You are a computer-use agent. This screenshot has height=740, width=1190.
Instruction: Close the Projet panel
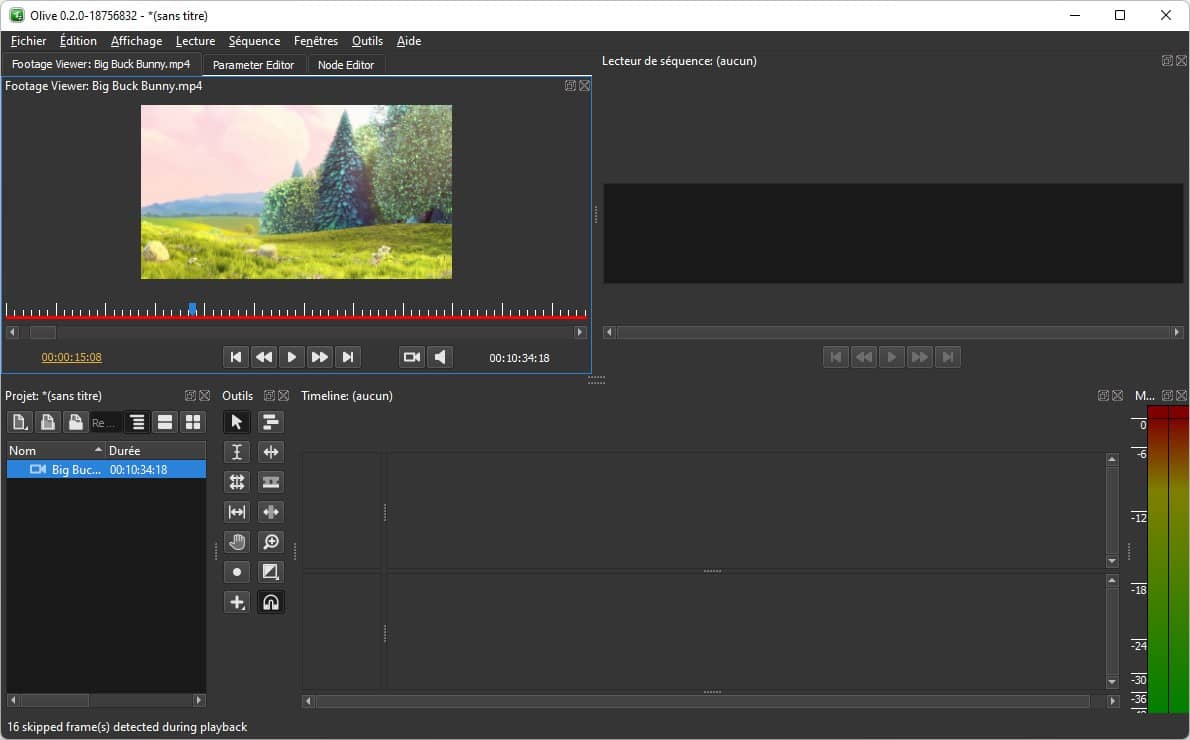pyautogui.click(x=204, y=395)
